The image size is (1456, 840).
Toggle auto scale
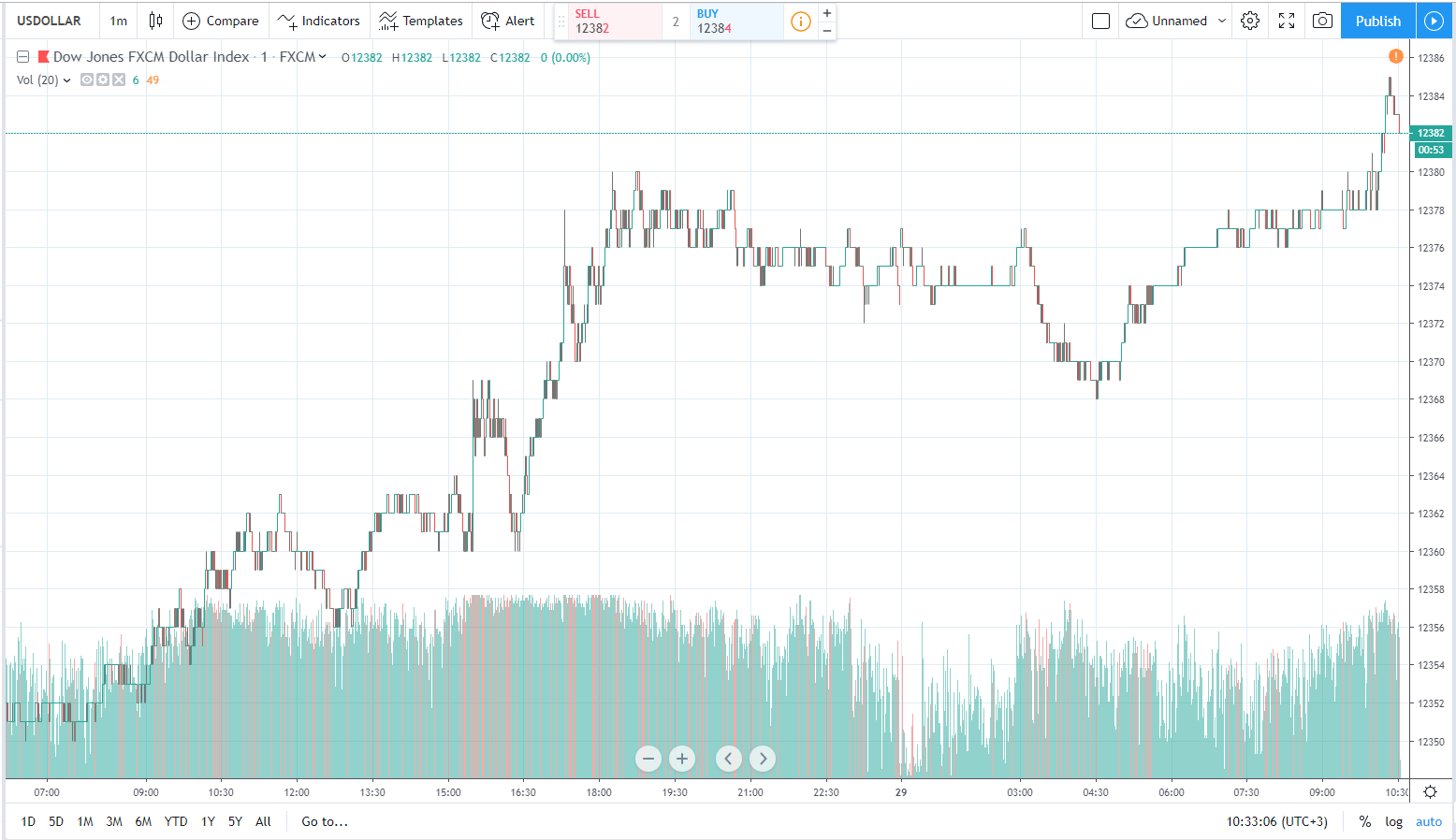coord(1429,822)
